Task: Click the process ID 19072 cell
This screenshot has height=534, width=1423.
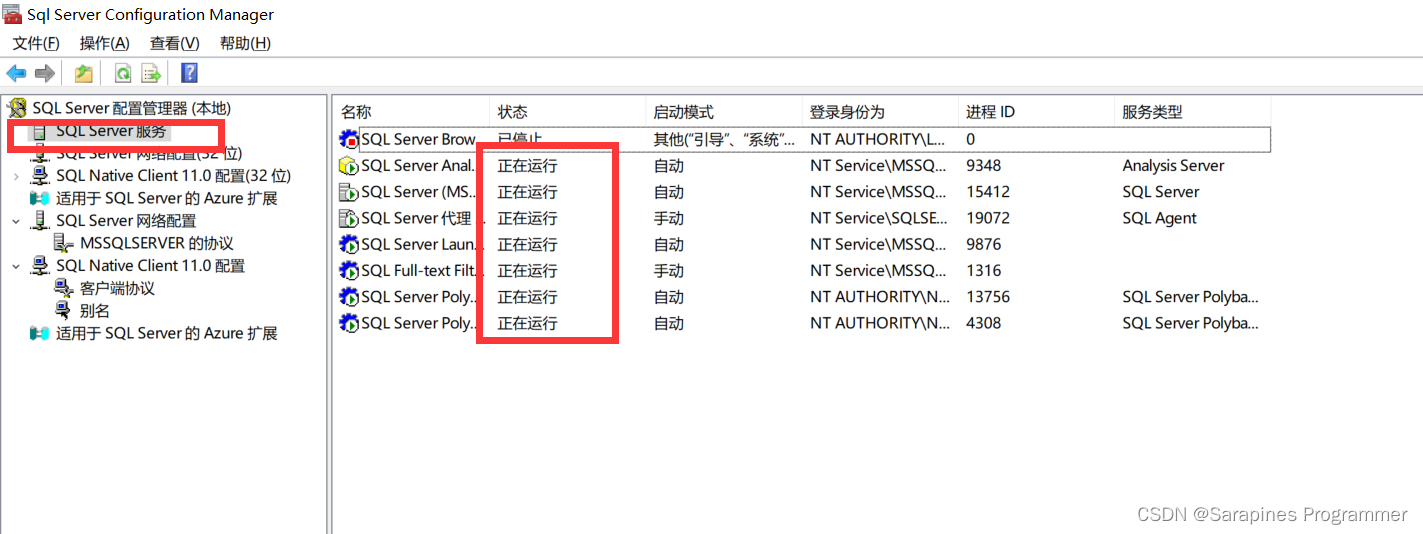Action: [988, 218]
